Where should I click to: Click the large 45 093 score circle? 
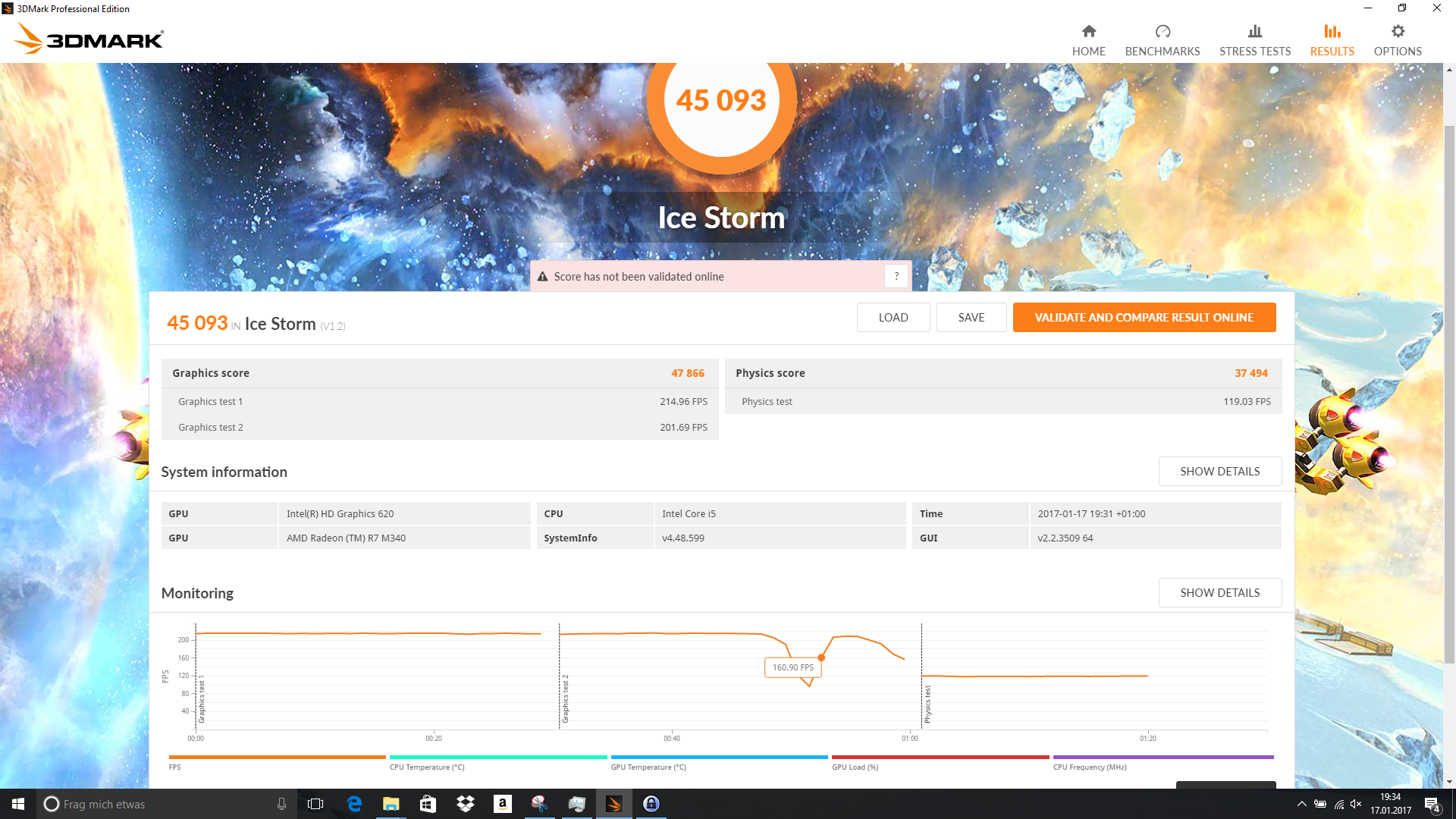(720, 100)
